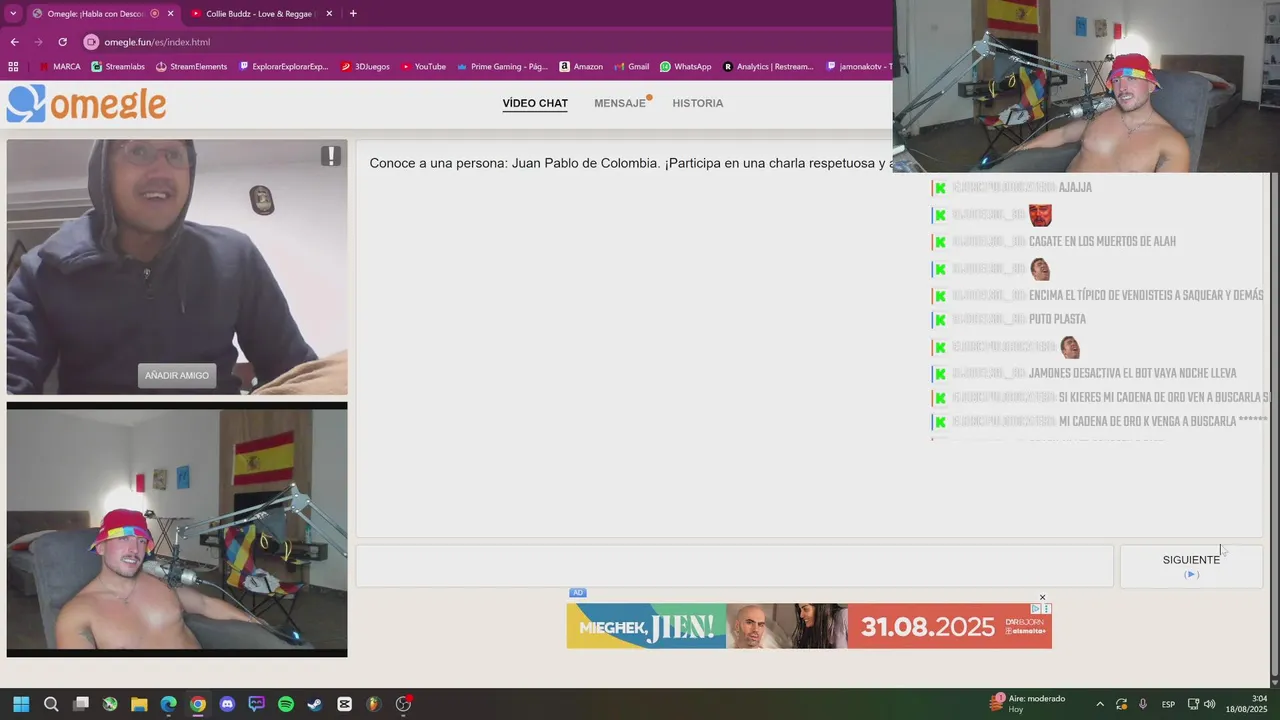The height and width of the screenshot is (720, 1280).
Task: Click the ESP language indicator
Action: pos(1168,704)
